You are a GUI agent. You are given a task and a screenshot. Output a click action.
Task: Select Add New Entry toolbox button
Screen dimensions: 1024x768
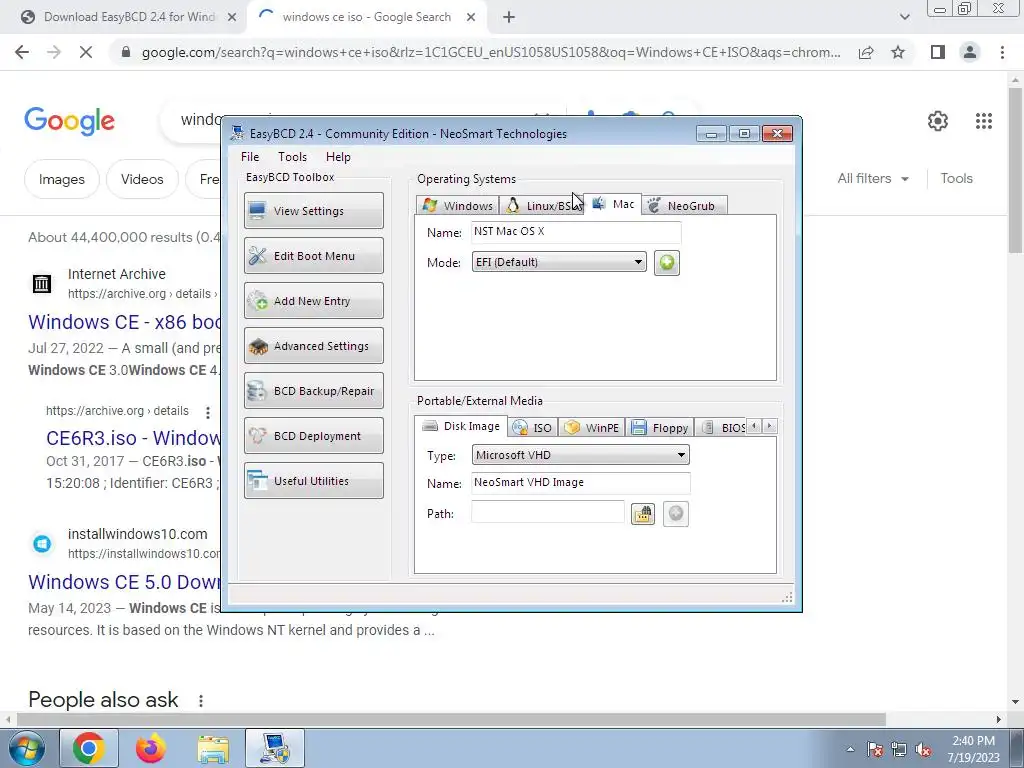[x=313, y=300]
